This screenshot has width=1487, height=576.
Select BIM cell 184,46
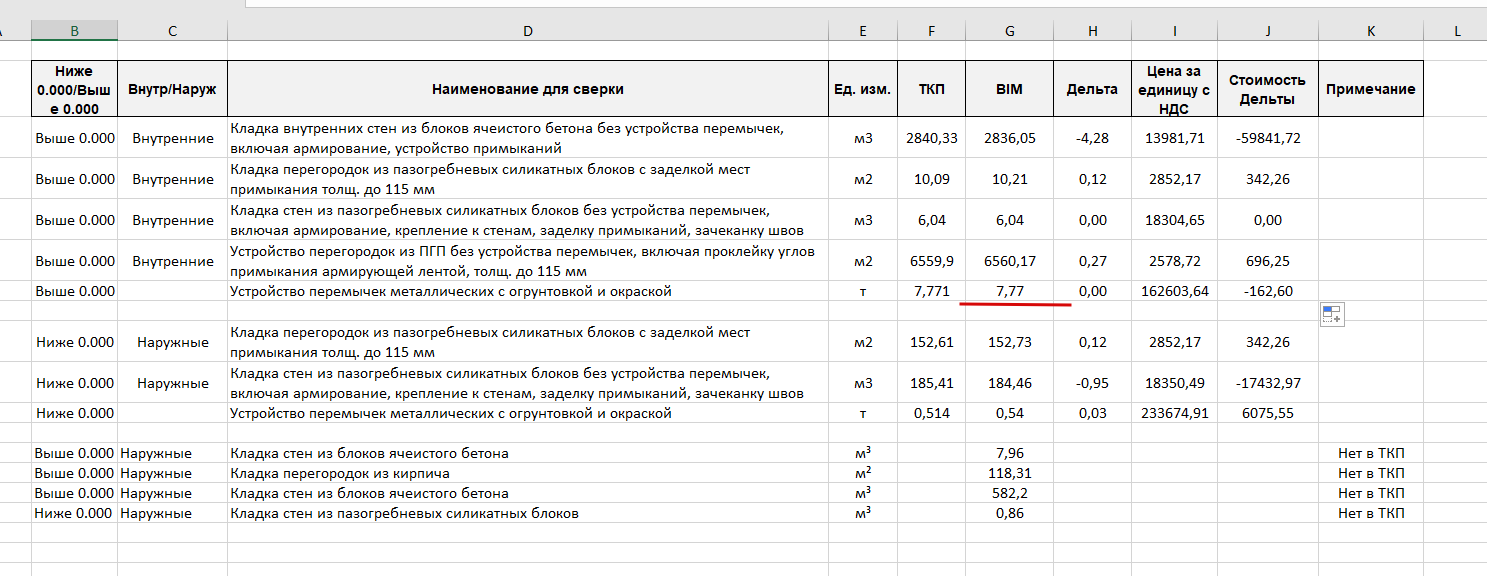pyautogui.click(x=1010, y=383)
